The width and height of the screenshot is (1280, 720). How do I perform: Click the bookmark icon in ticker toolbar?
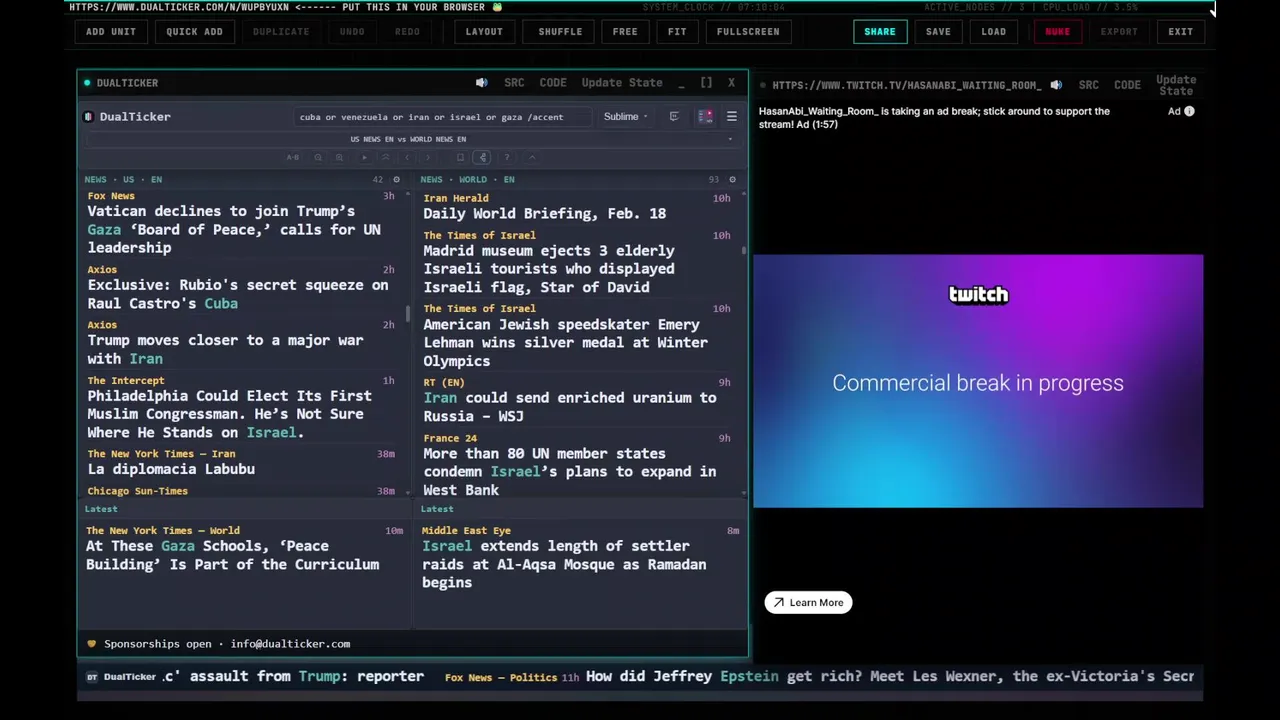coord(460,157)
